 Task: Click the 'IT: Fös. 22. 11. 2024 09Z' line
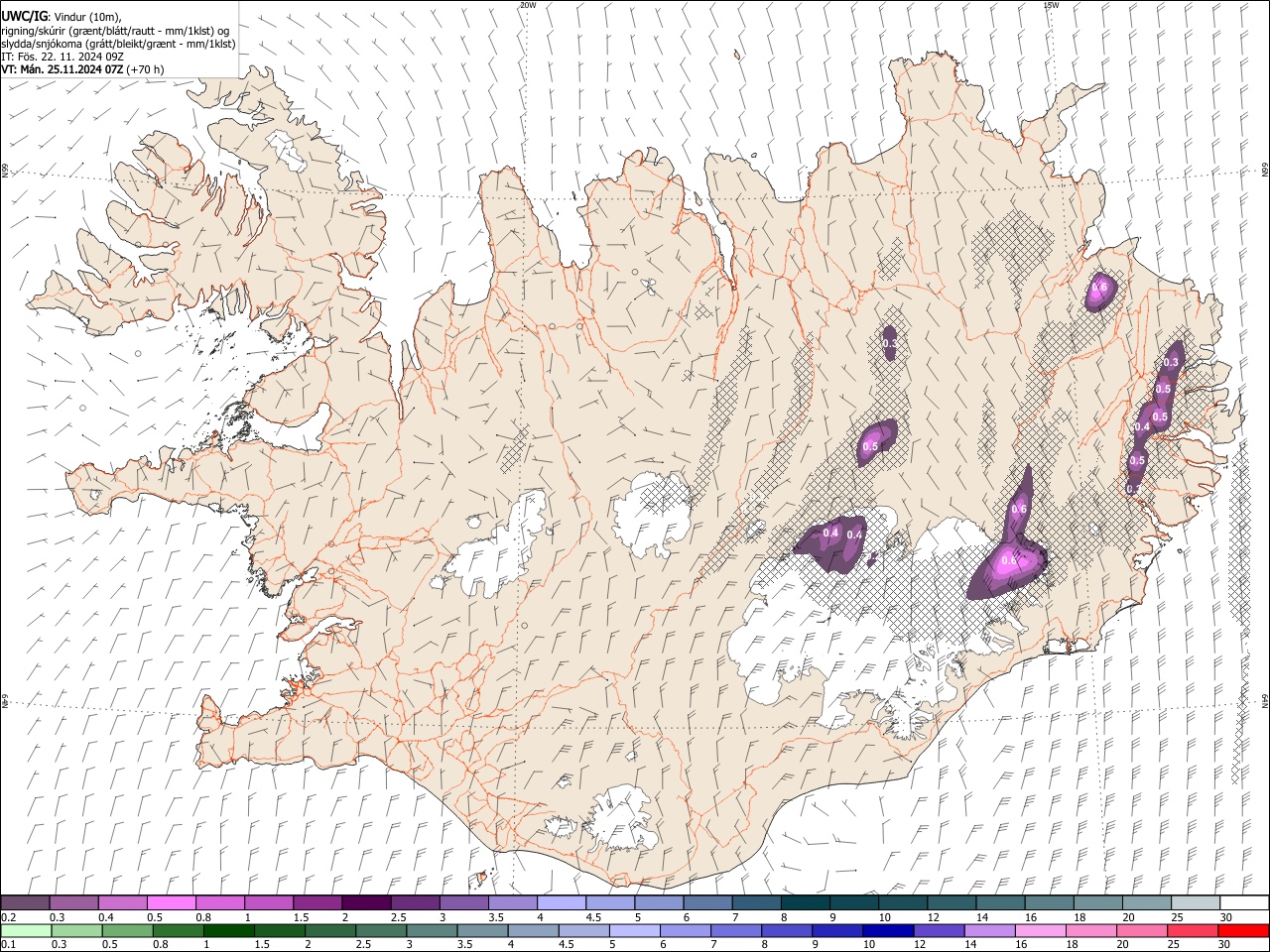click(x=63, y=57)
